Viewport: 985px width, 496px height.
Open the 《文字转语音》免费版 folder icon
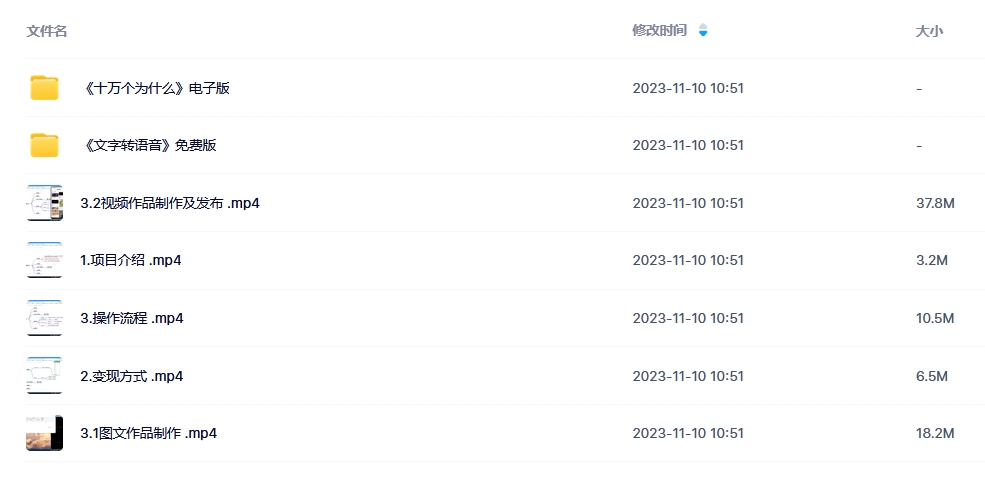pyautogui.click(x=44, y=145)
